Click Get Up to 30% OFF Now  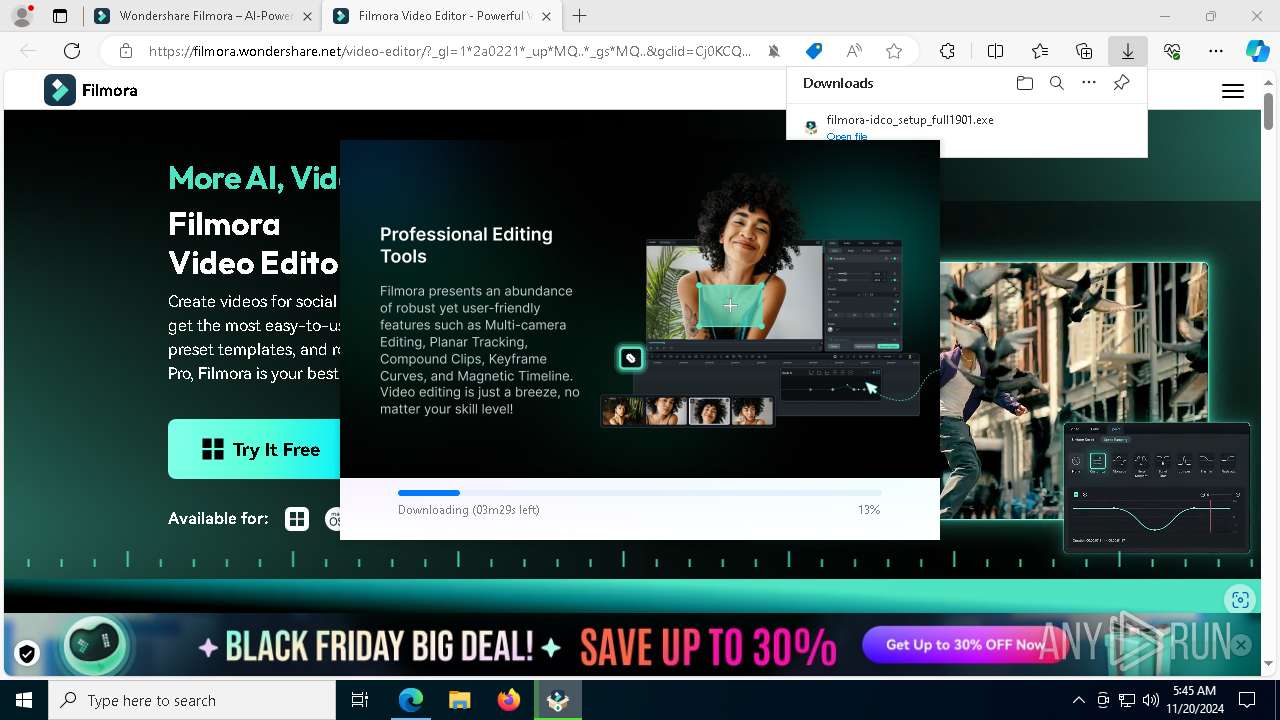point(965,645)
